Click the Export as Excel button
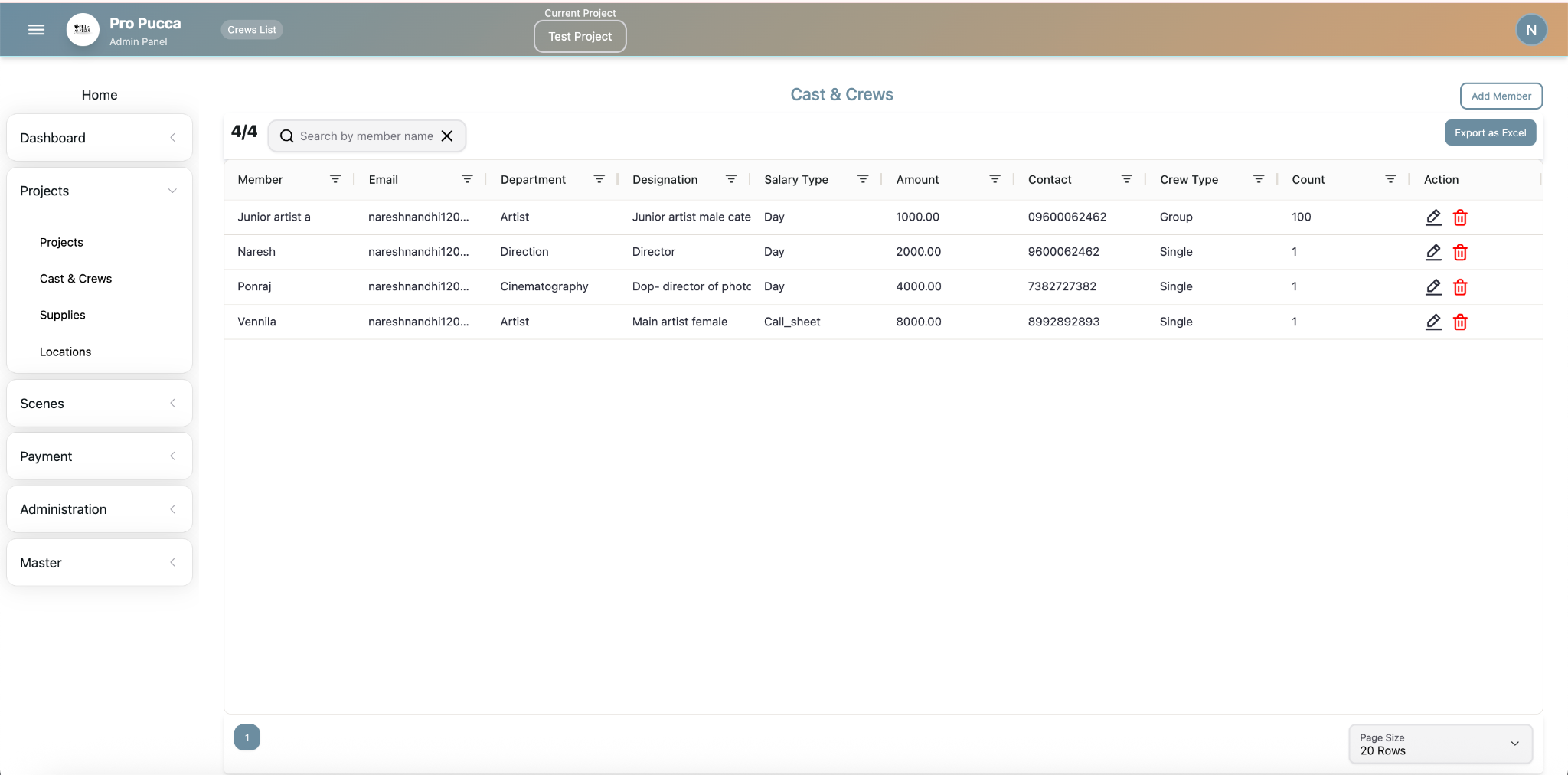The width and height of the screenshot is (1568, 775). pos(1490,132)
